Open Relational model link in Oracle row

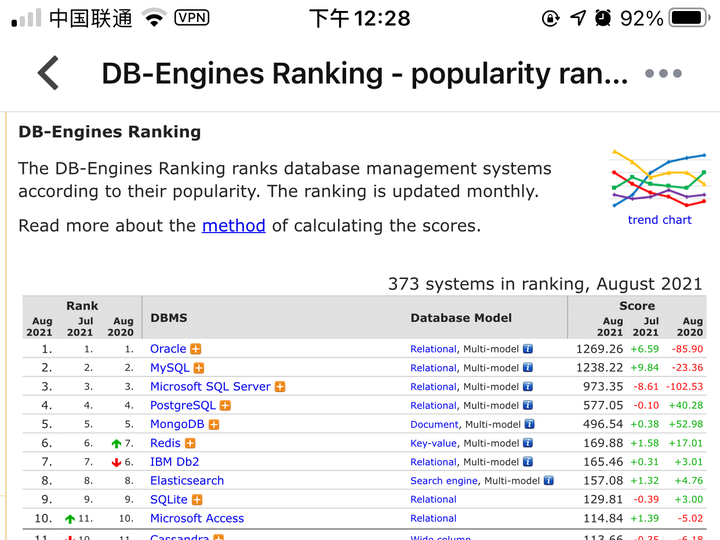(x=433, y=349)
